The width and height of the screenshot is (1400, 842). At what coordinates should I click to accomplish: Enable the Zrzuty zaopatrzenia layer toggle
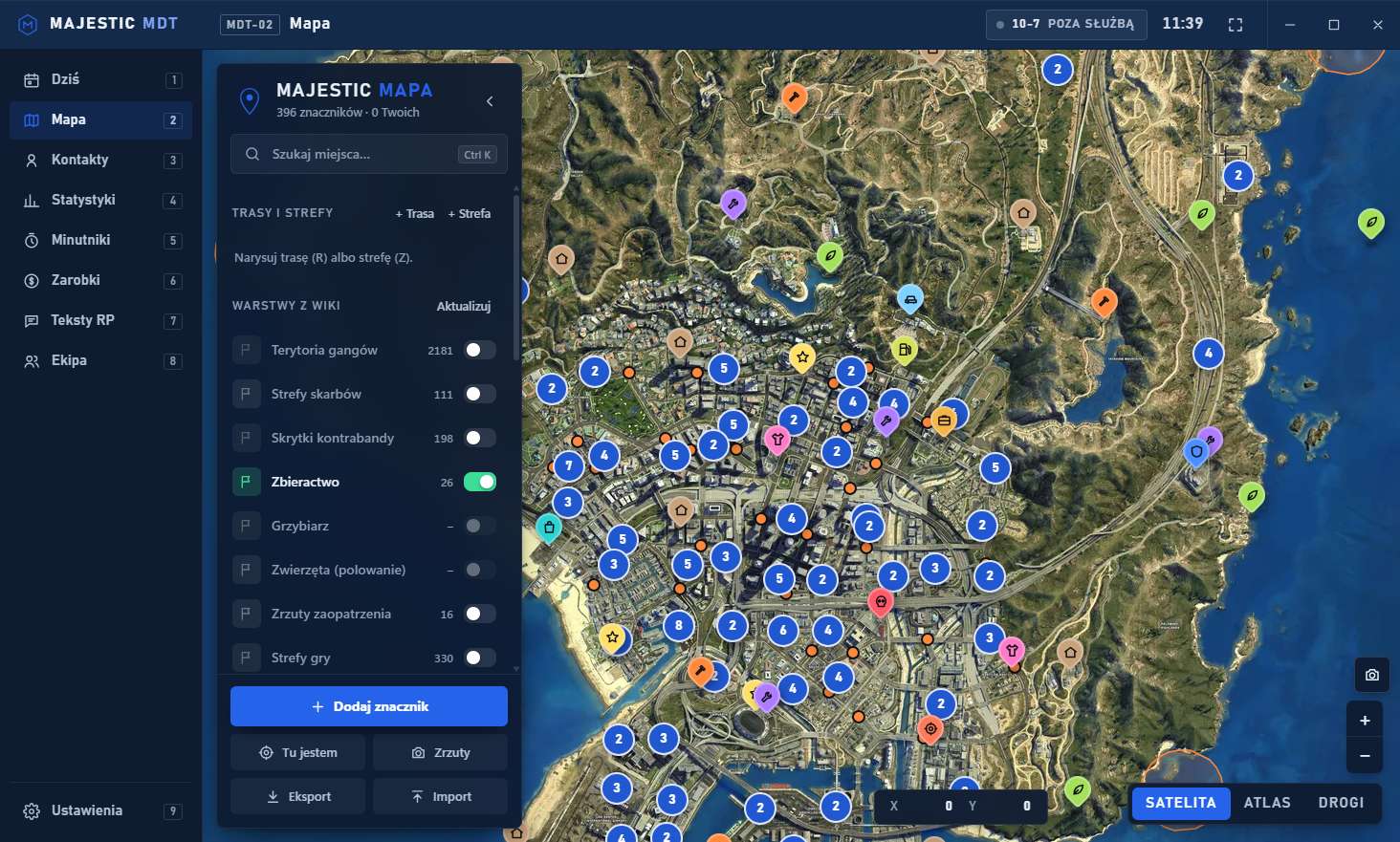pos(480,614)
